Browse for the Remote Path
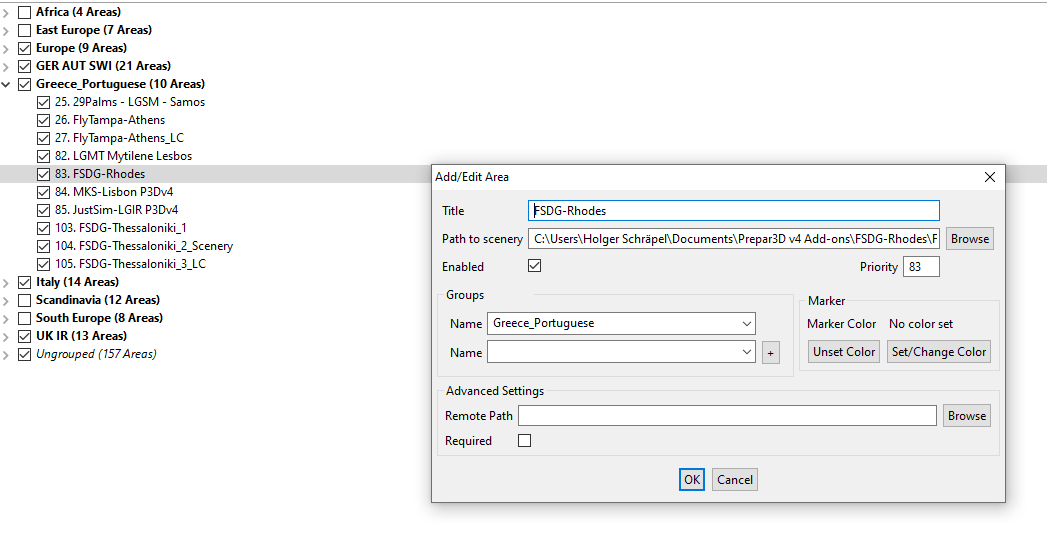The width and height of the screenshot is (1047, 554). pyautogui.click(x=966, y=416)
